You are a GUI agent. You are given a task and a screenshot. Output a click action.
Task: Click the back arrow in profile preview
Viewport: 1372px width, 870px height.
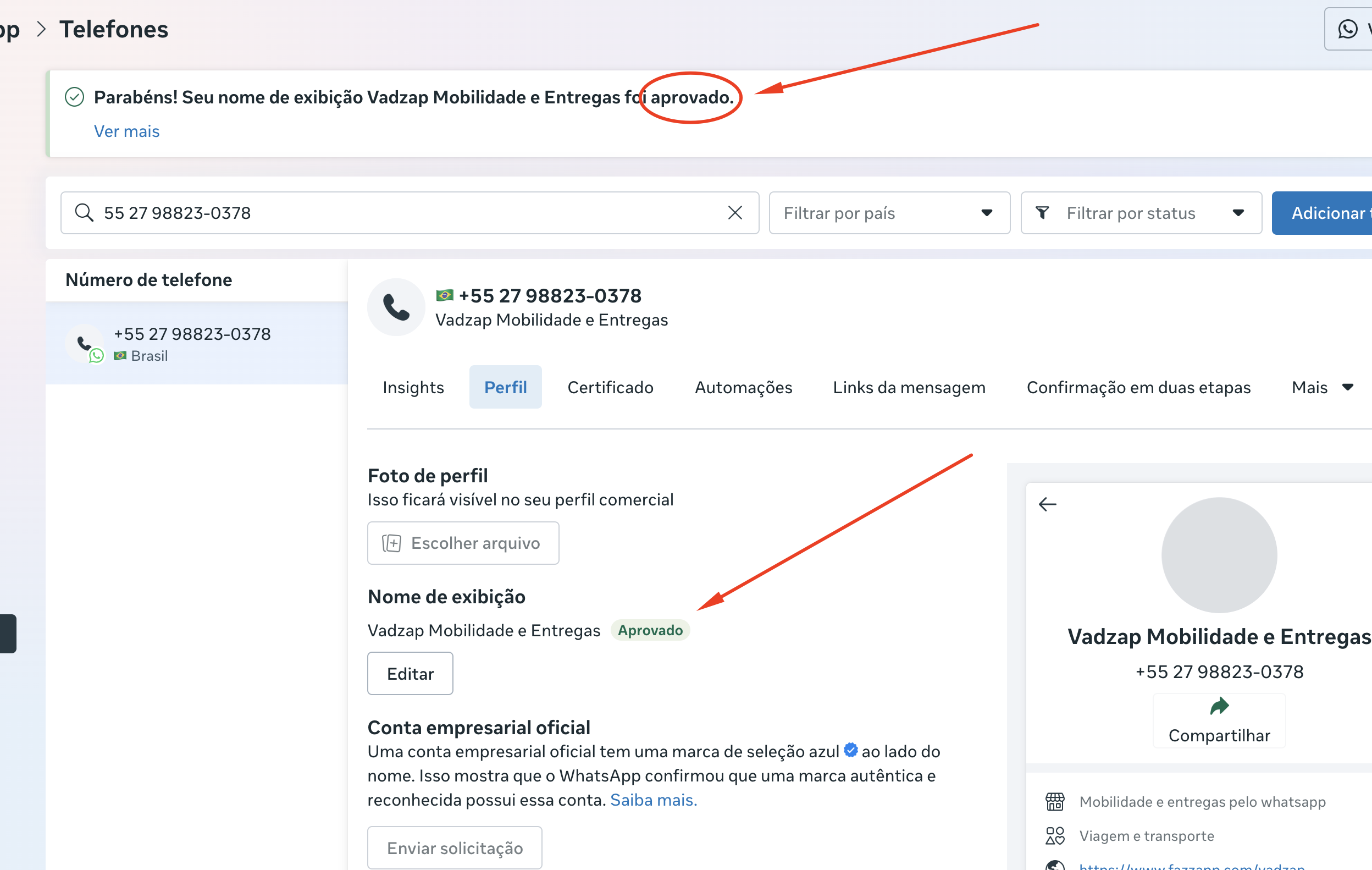coord(1047,504)
